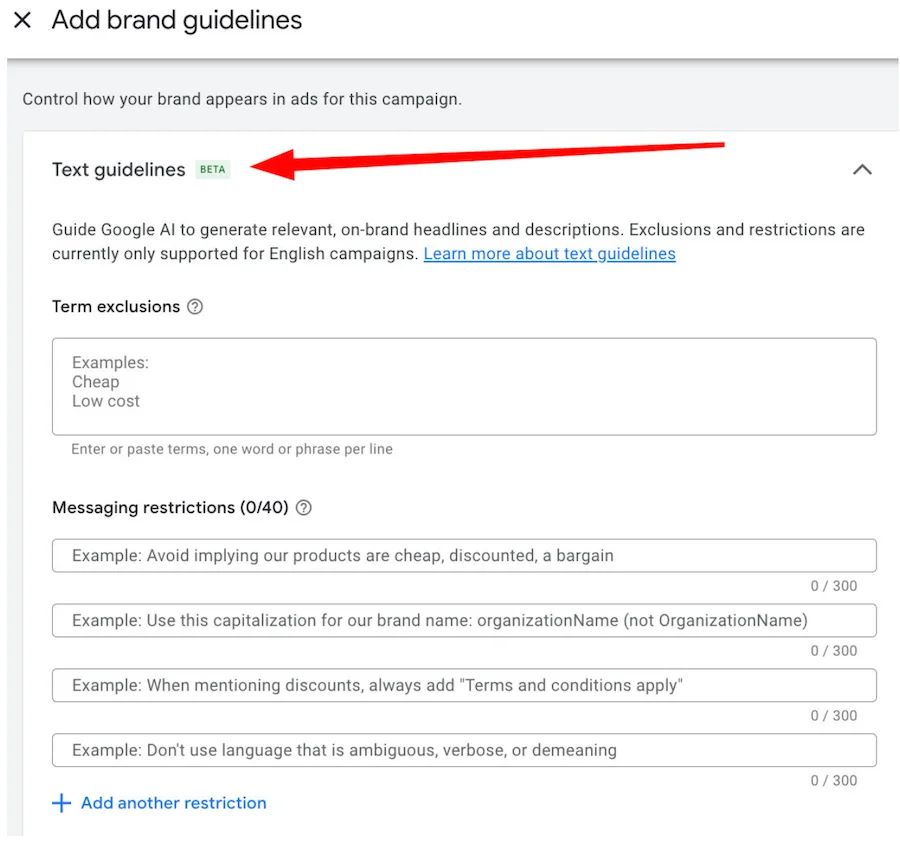Close the Add brand guidelines panel
900x843 pixels.
22,20
